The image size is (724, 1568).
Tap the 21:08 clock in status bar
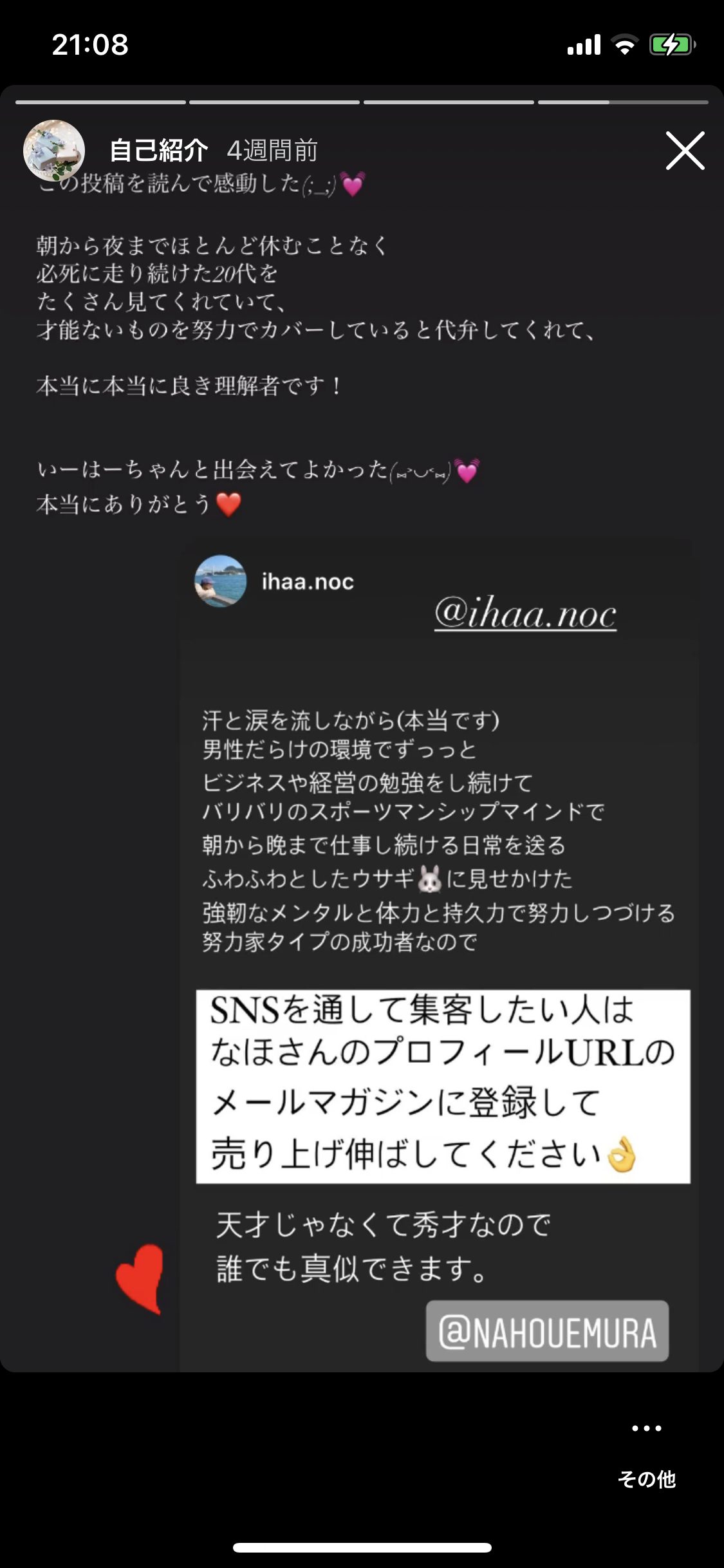pos(90,45)
